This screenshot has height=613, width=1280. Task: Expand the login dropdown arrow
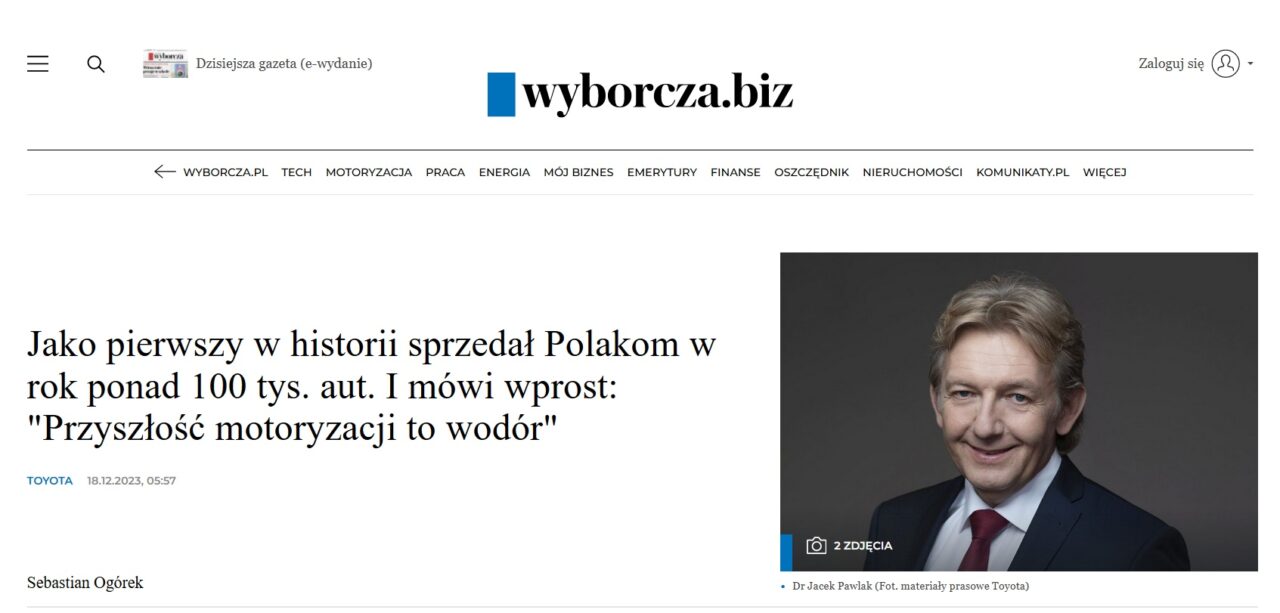pos(1250,64)
